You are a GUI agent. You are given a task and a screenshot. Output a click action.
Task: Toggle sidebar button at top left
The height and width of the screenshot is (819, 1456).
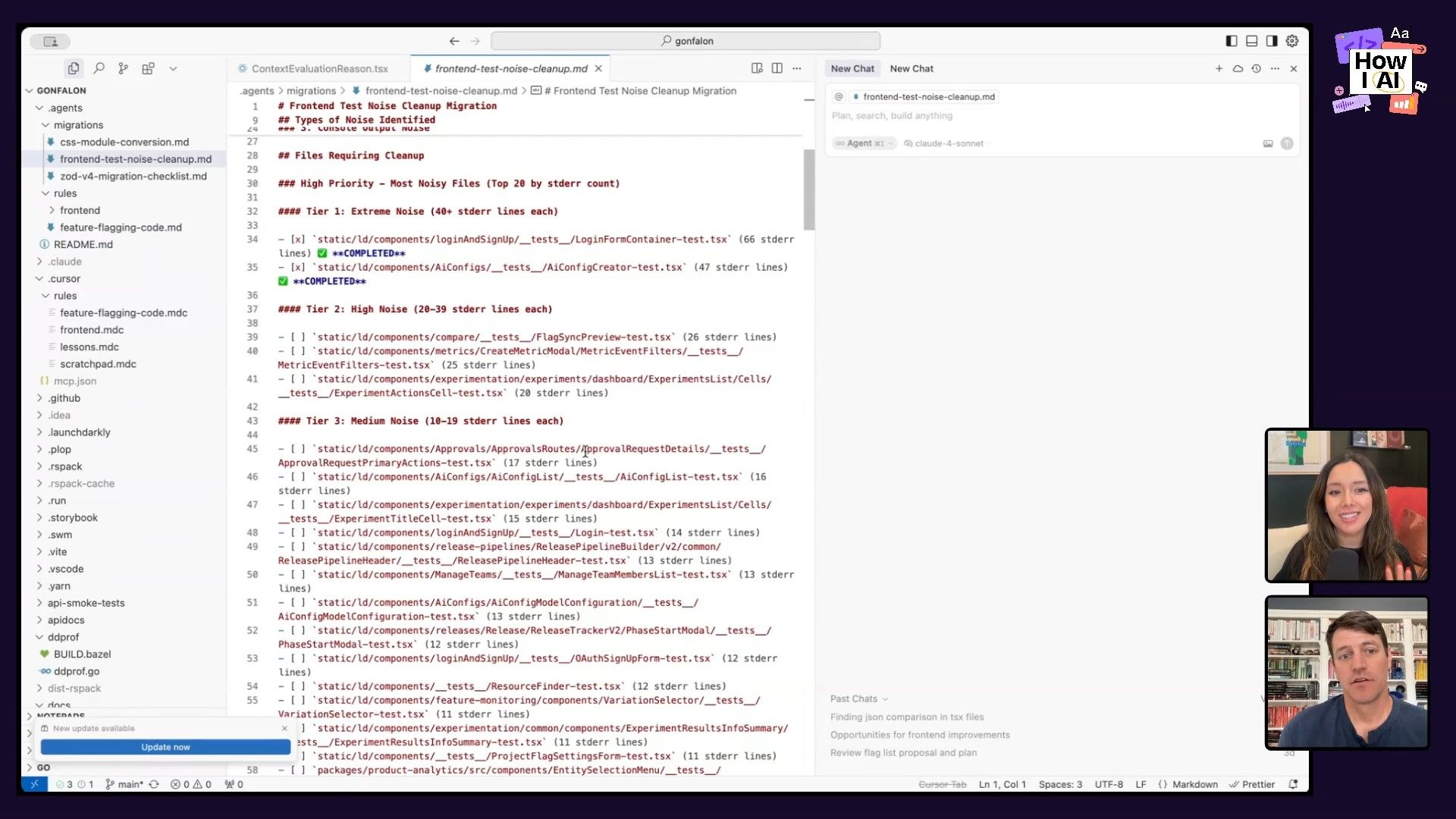point(50,41)
